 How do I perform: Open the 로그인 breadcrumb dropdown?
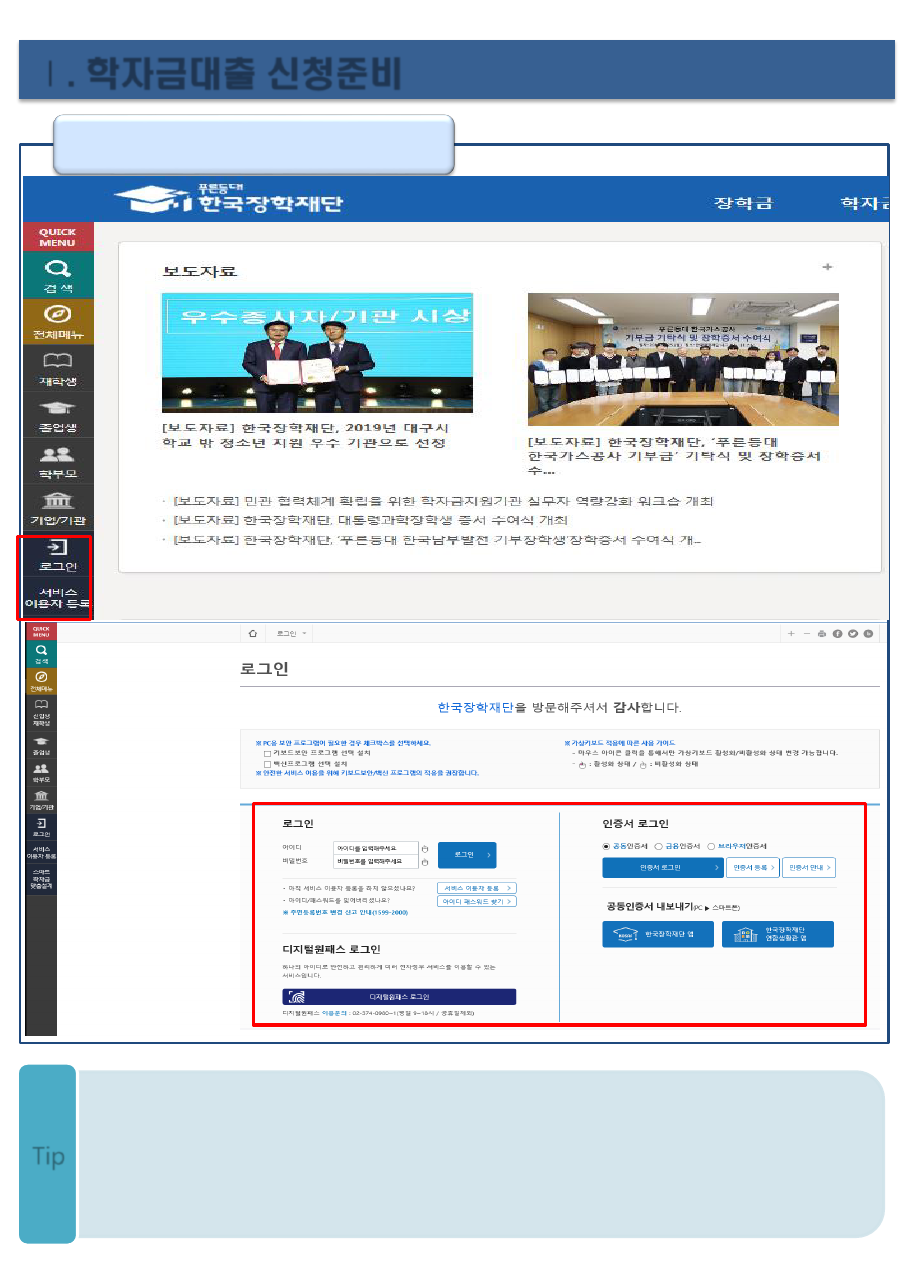[292, 633]
